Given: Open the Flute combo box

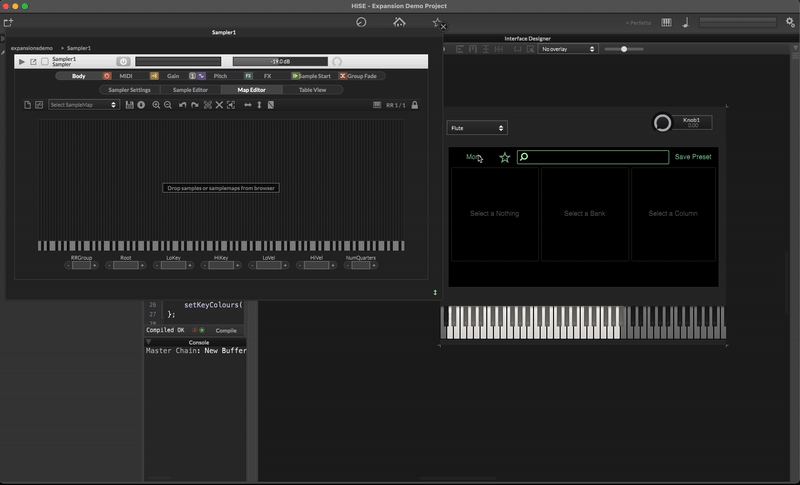Looking at the screenshot, I should (477, 128).
